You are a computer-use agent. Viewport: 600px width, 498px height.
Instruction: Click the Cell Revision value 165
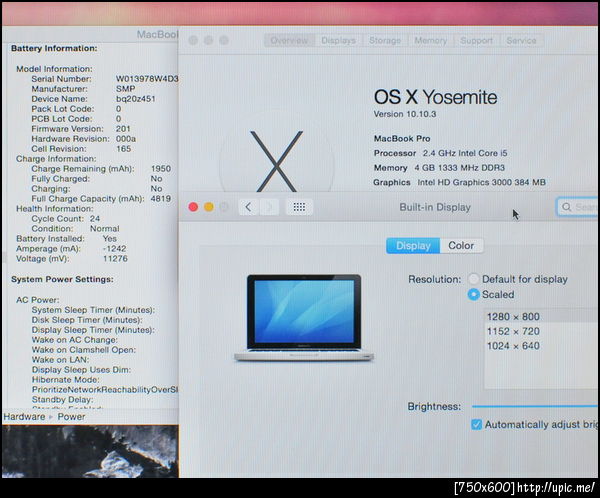point(124,149)
